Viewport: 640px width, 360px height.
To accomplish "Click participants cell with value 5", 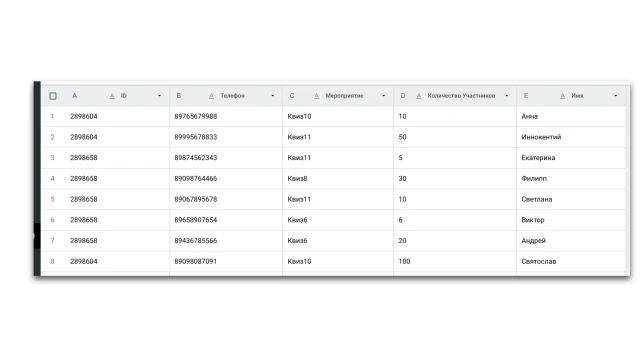I will [x=455, y=158].
